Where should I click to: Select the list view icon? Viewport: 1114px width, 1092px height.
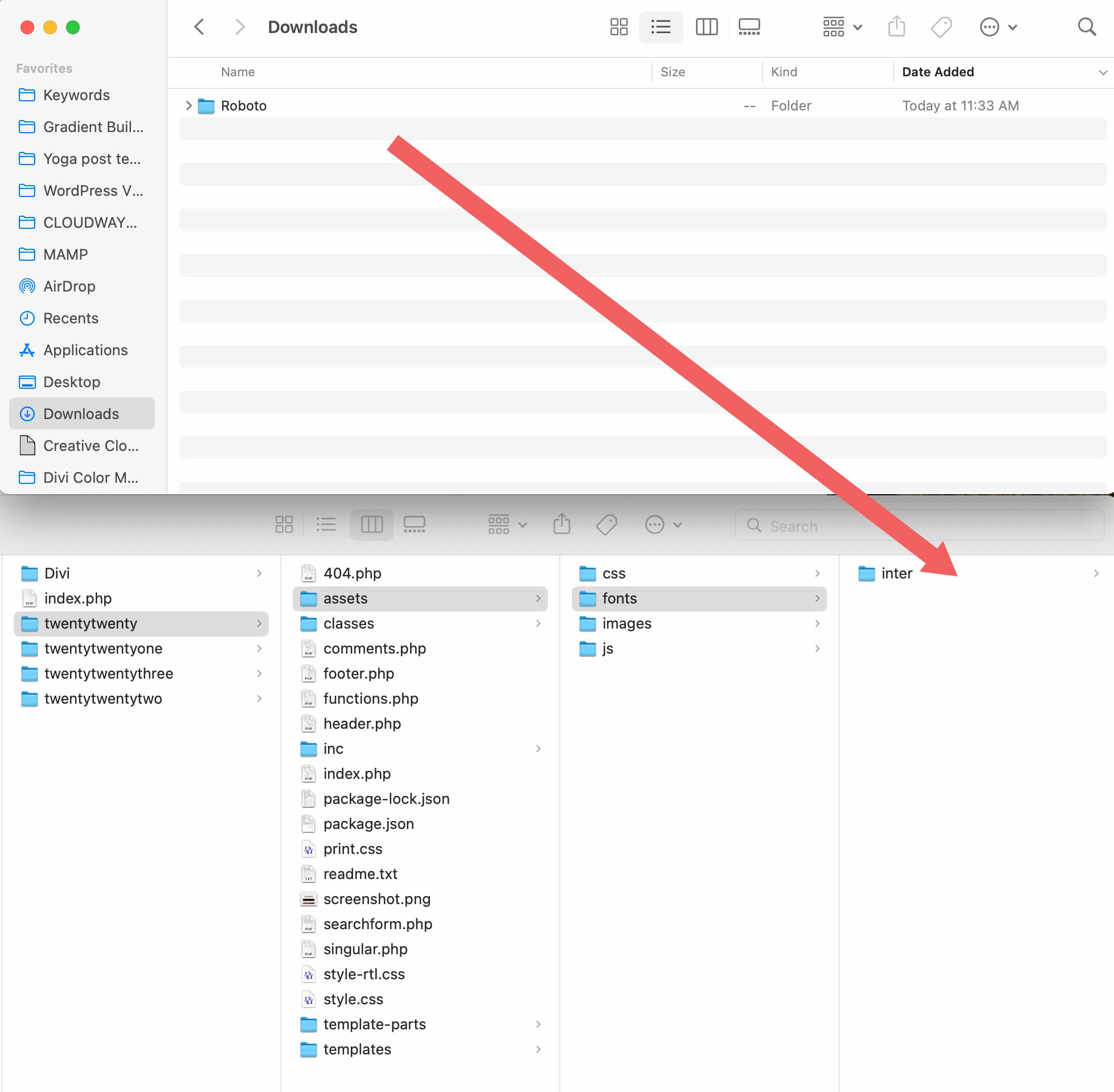660,27
